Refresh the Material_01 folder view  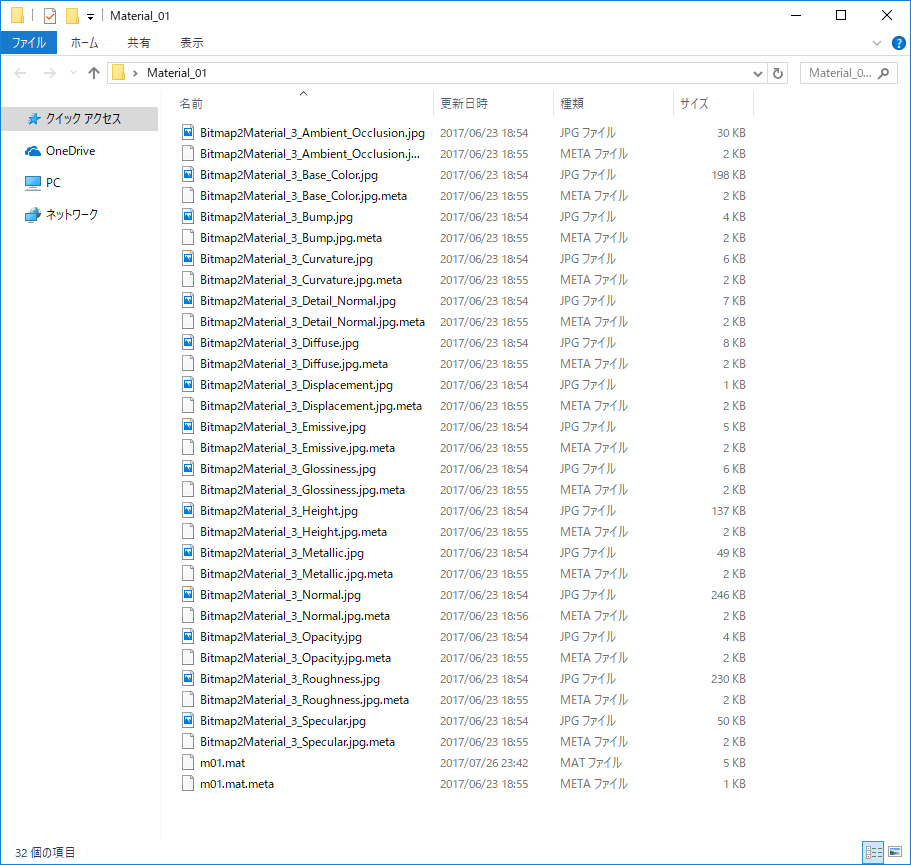[778, 72]
